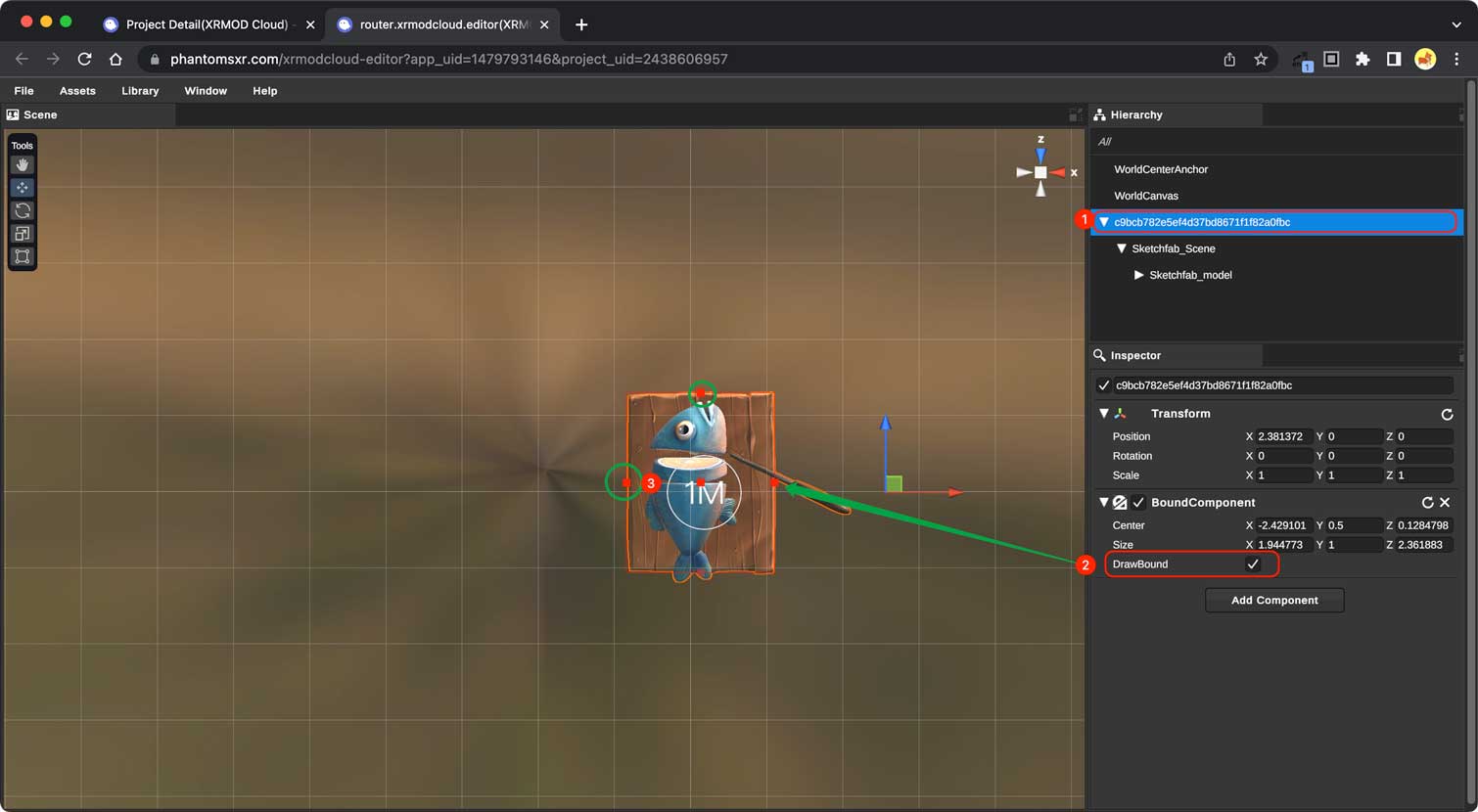Viewport: 1478px width, 812px height.
Task: Open the Help menu
Action: (x=265, y=91)
